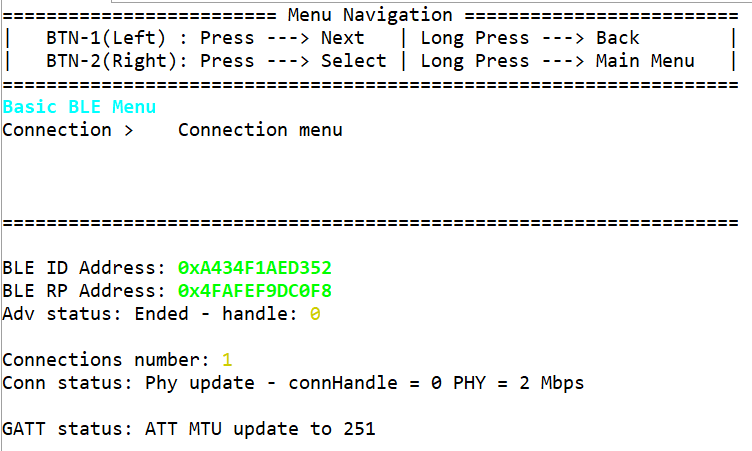
Task: Click the green 0xA434F1AED352 address value
Action: (x=254, y=268)
